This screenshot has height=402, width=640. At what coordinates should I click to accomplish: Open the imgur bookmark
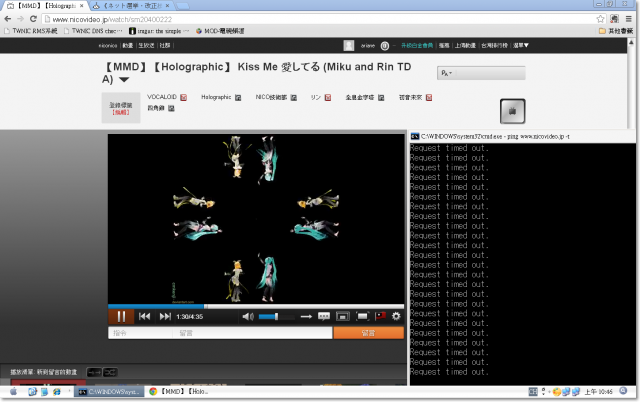[x=159, y=31]
